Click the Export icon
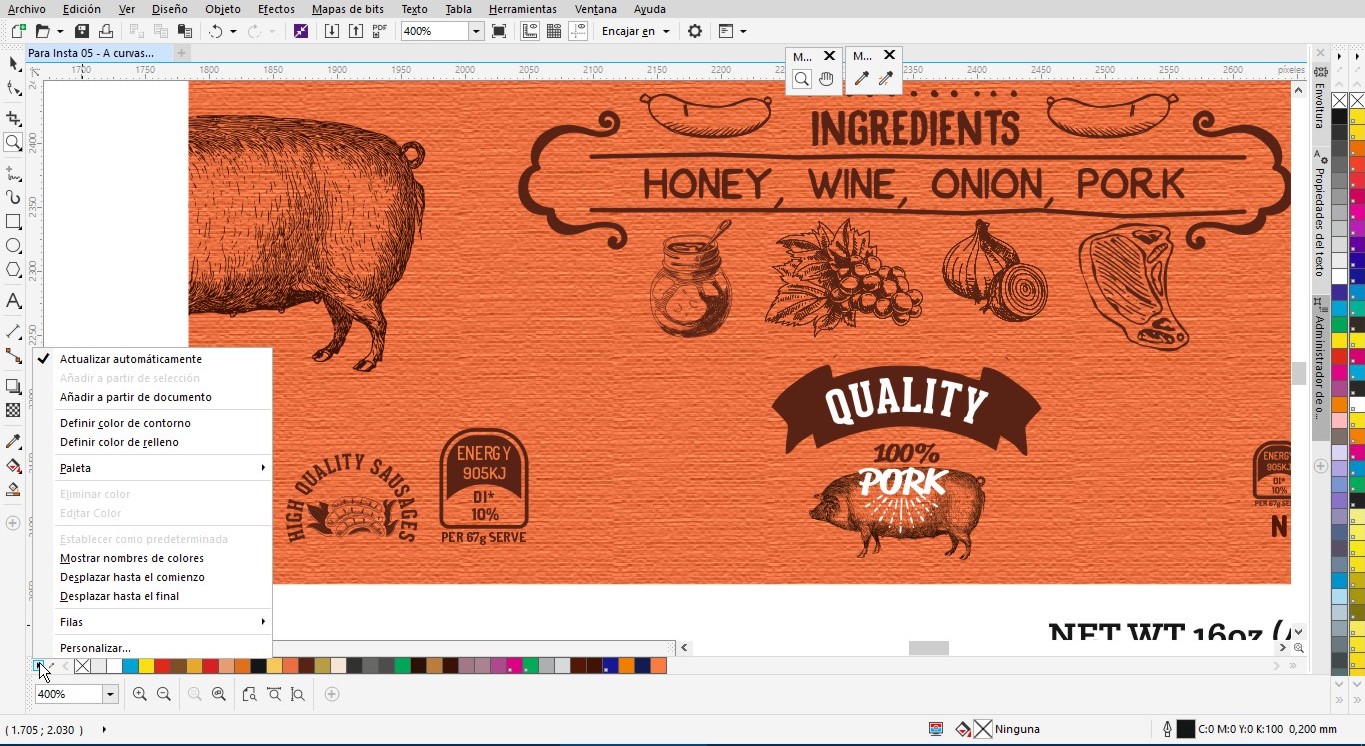This screenshot has width=1365, height=746. [x=355, y=31]
